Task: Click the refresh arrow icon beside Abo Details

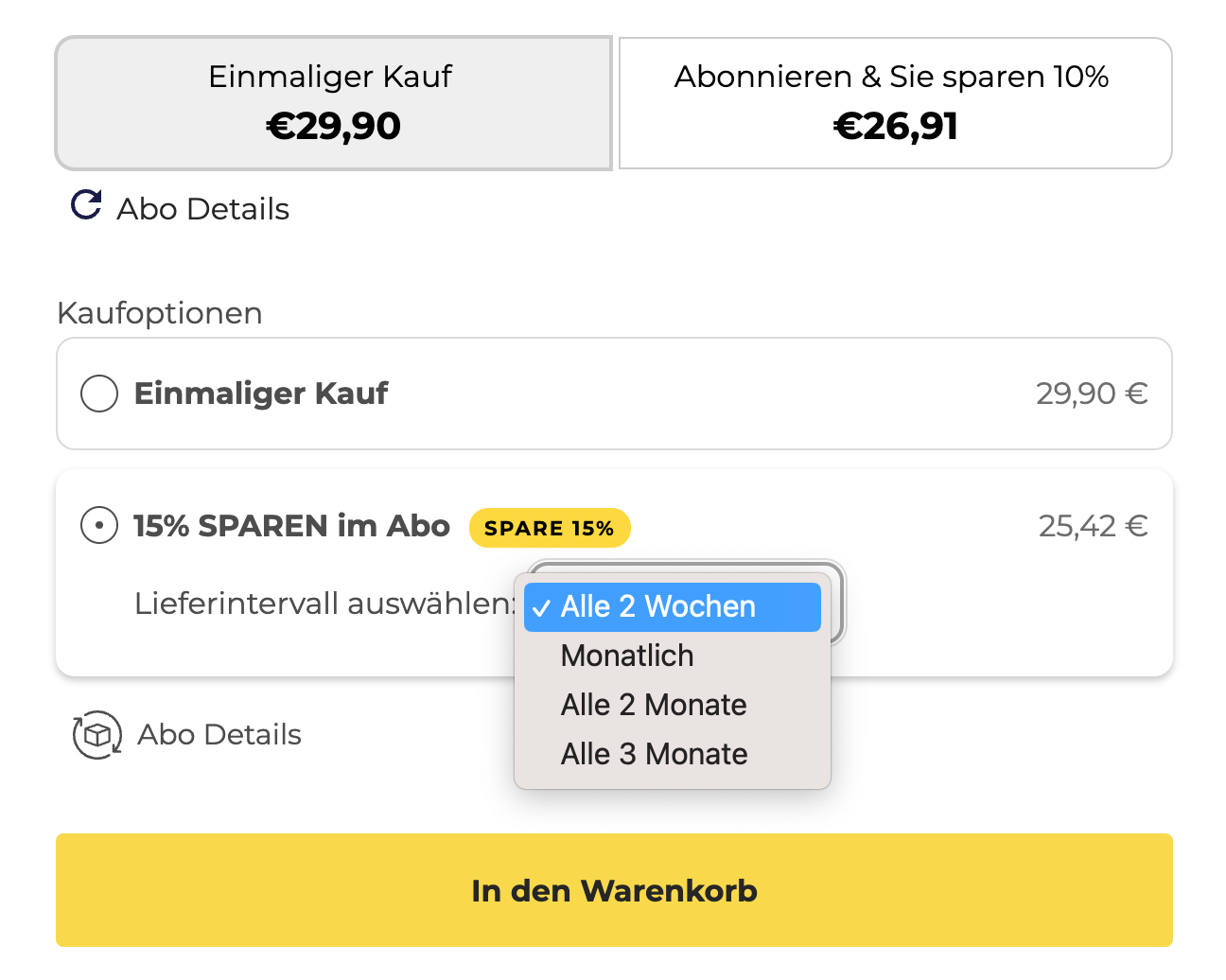Action: (86, 205)
